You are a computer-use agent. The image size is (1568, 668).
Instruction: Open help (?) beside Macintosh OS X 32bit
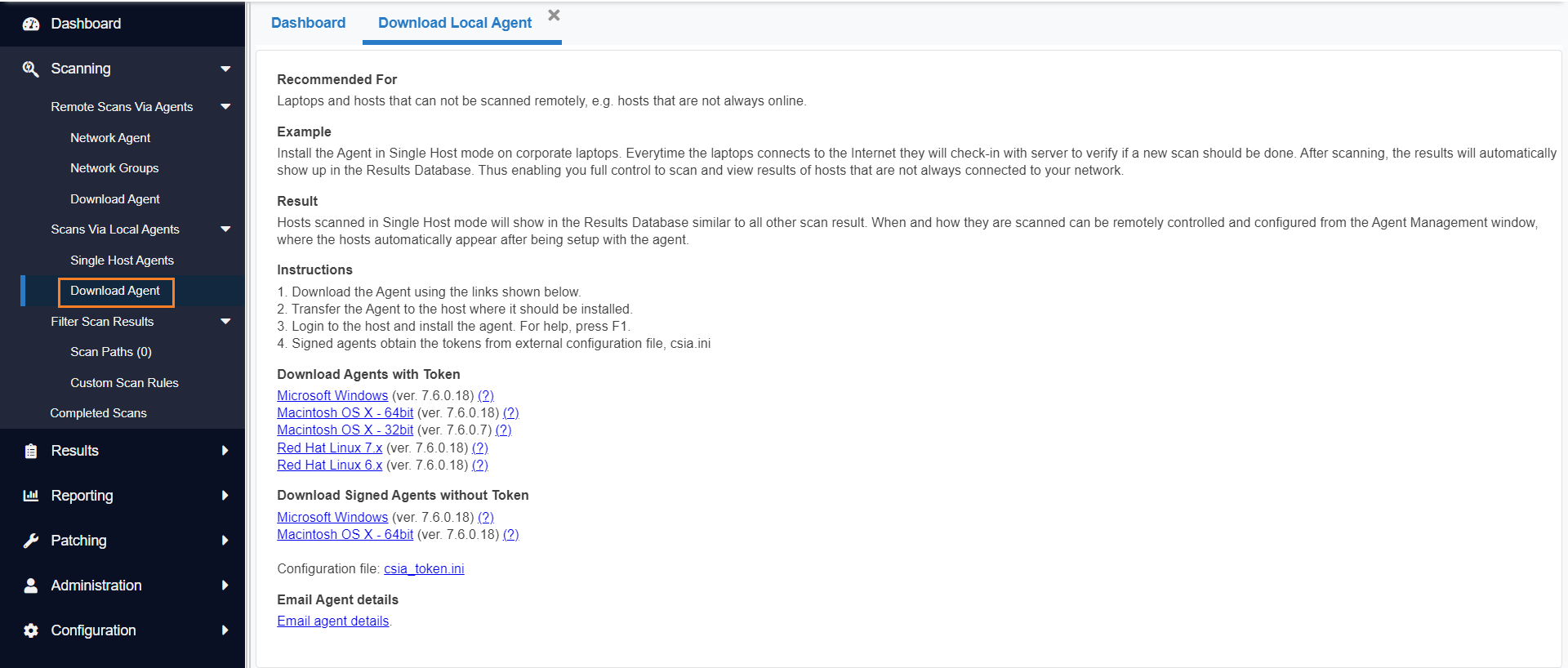pyautogui.click(x=503, y=430)
